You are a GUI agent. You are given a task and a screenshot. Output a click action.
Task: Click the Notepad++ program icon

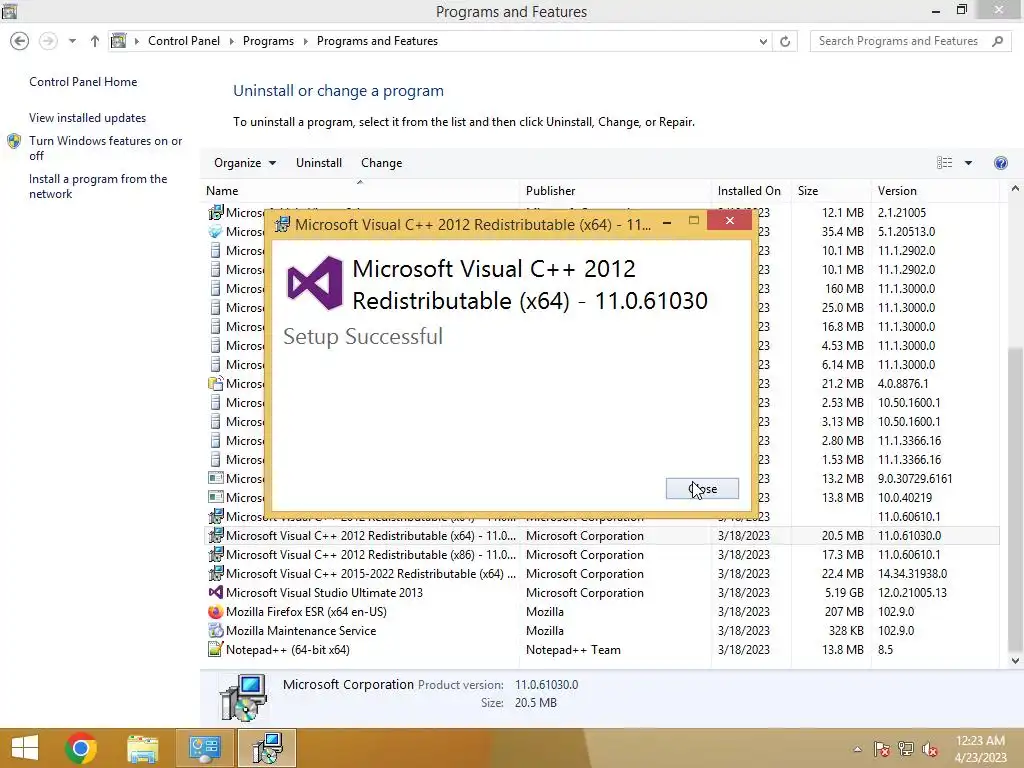tap(216, 650)
